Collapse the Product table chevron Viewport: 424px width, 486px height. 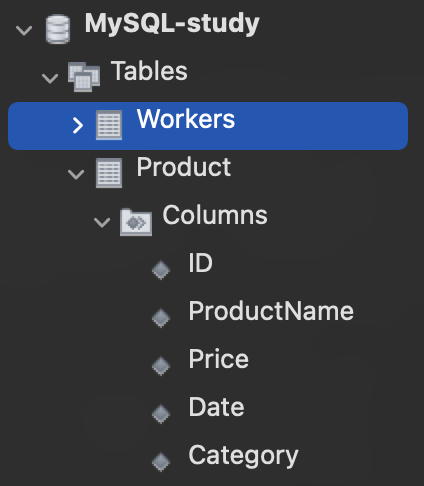point(76,174)
